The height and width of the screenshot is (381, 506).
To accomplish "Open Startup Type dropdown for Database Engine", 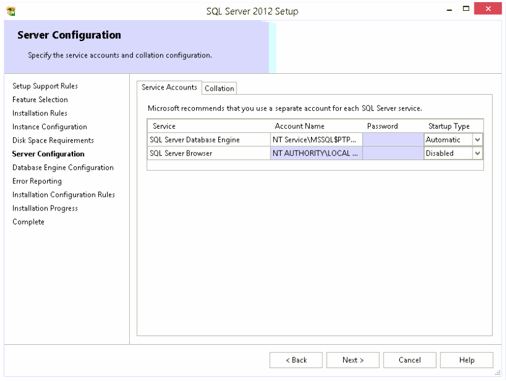I will [477, 140].
